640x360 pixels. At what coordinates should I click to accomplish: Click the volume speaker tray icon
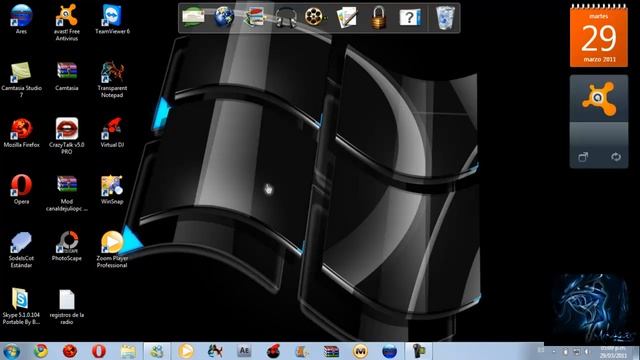tap(587, 351)
